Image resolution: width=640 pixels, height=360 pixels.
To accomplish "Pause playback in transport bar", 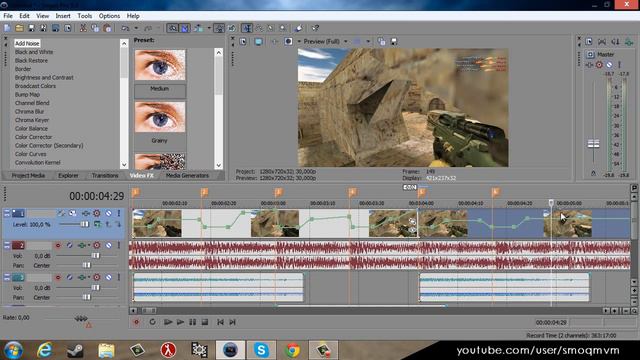I will point(192,322).
